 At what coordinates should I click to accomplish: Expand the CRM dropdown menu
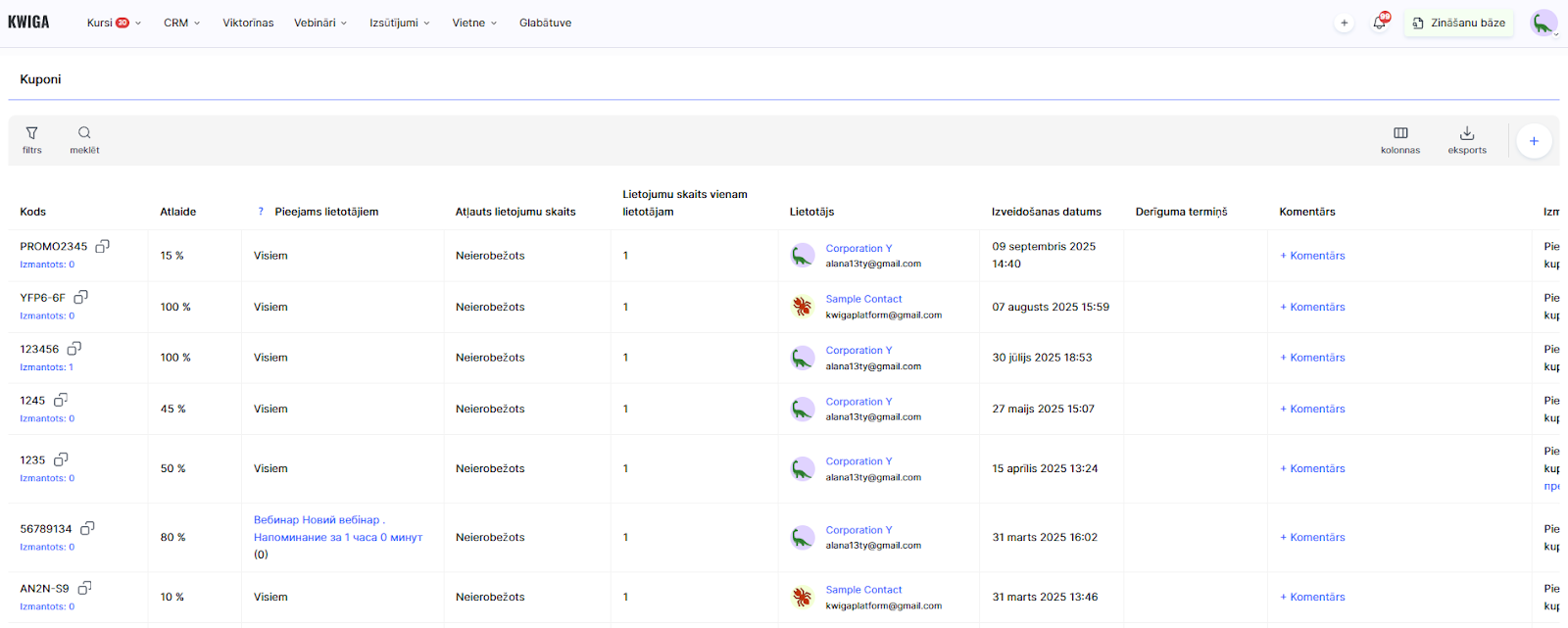point(181,23)
